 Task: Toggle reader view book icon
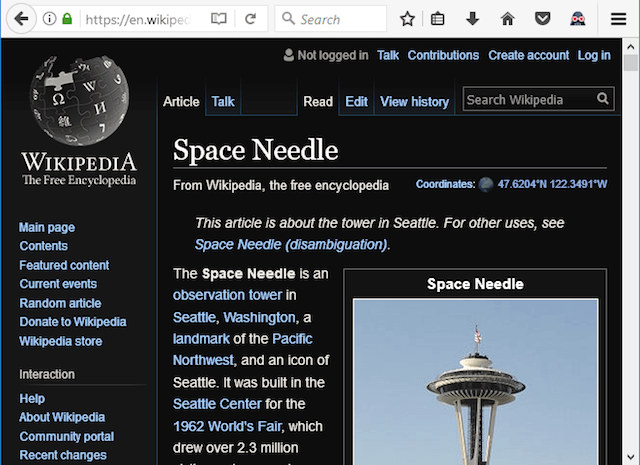(x=218, y=19)
